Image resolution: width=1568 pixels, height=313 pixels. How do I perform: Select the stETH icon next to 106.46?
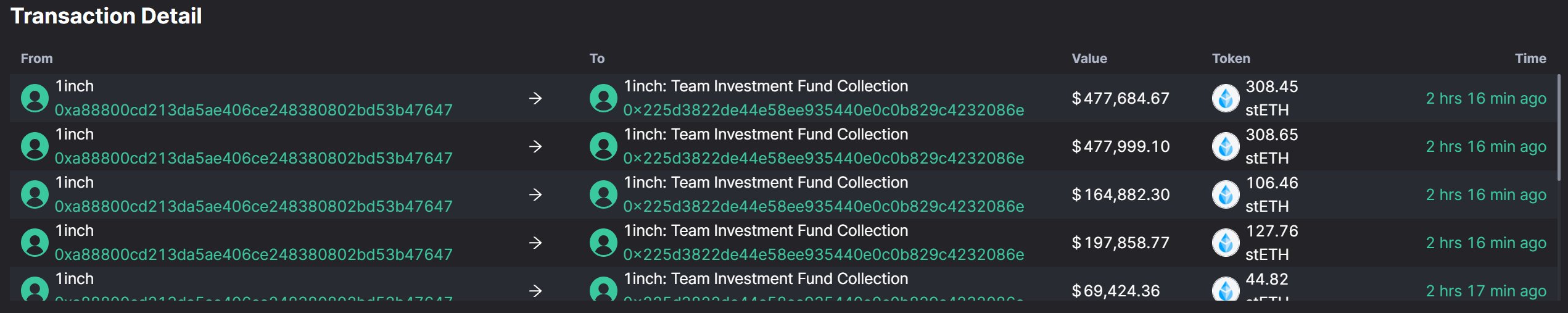[x=1226, y=194]
